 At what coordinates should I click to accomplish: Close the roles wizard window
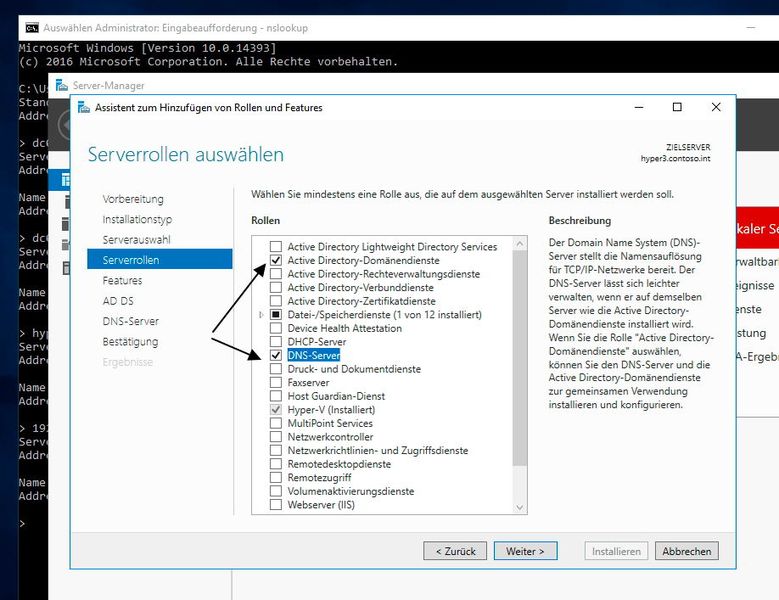point(716,107)
